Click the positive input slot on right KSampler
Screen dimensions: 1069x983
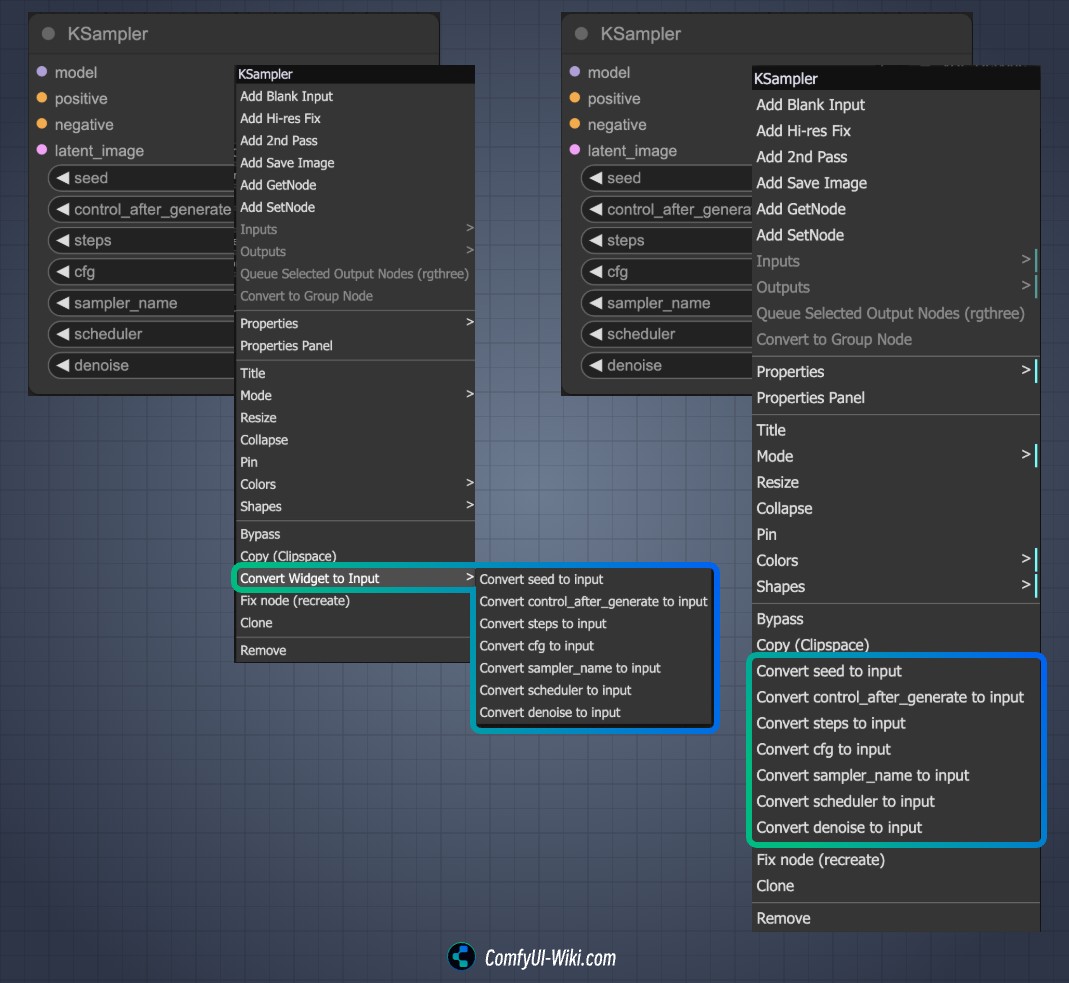(x=575, y=98)
